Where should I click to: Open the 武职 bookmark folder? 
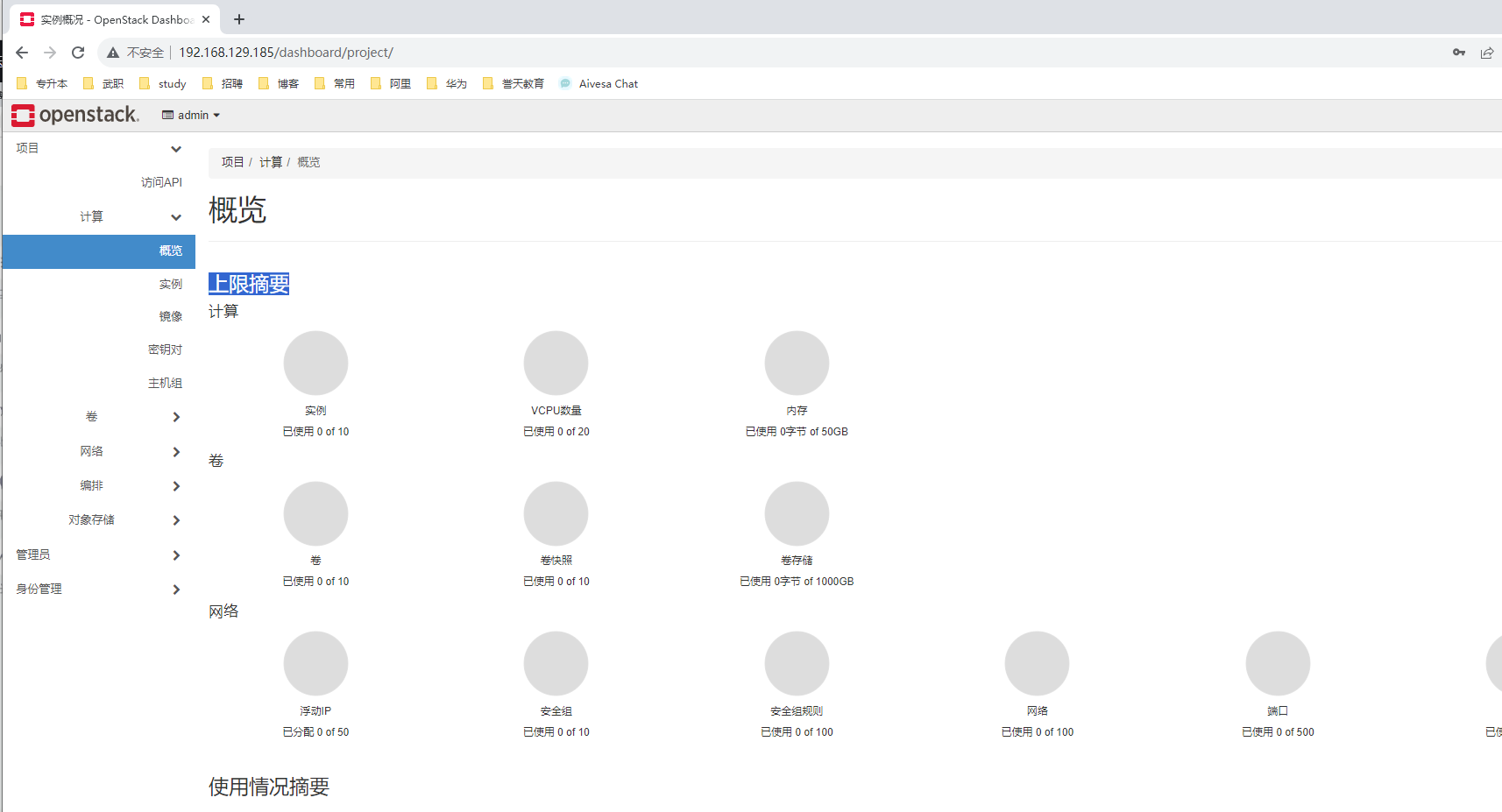click(x=103, y=84)
